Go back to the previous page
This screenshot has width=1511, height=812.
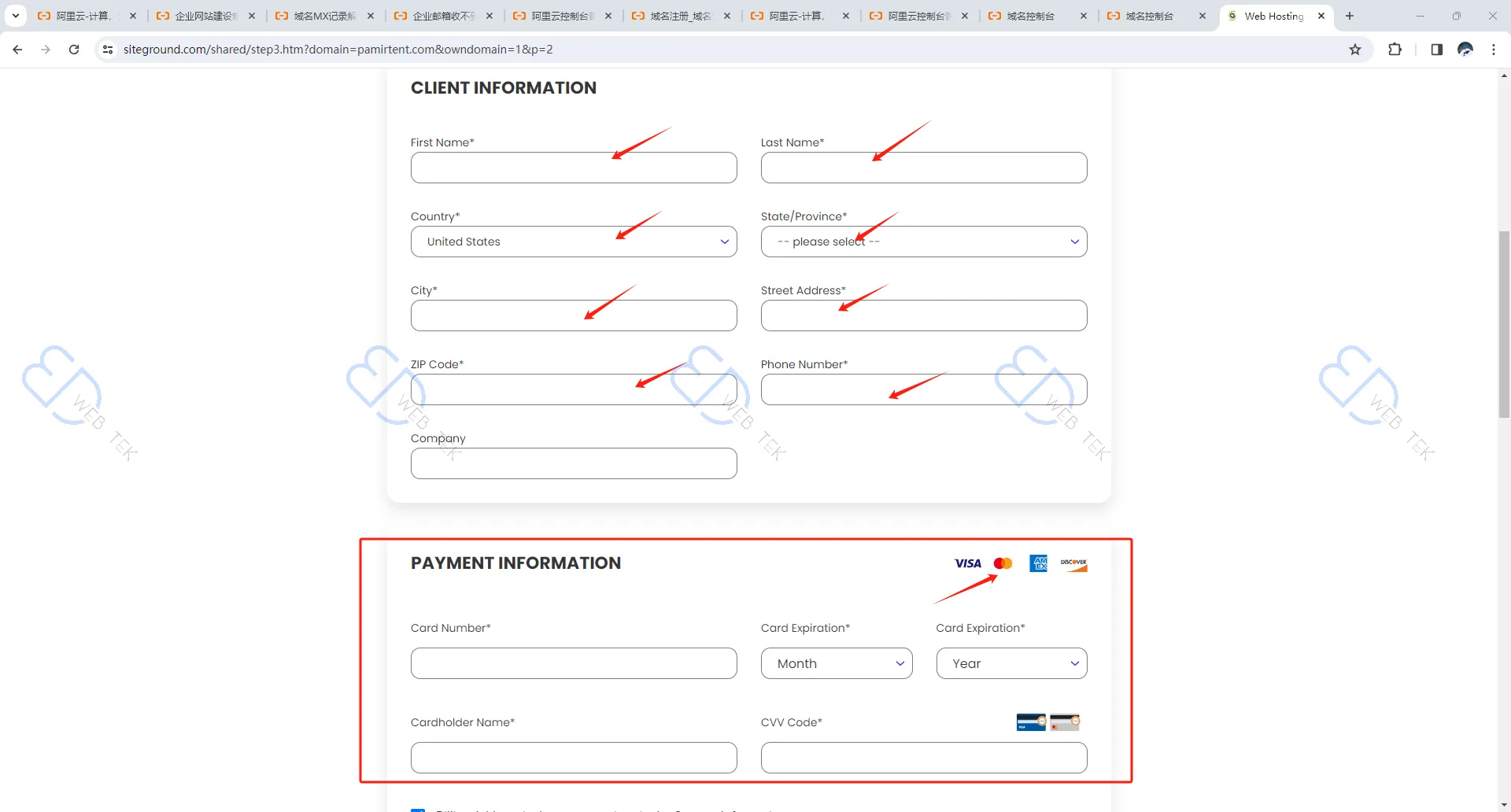[17, 50]
